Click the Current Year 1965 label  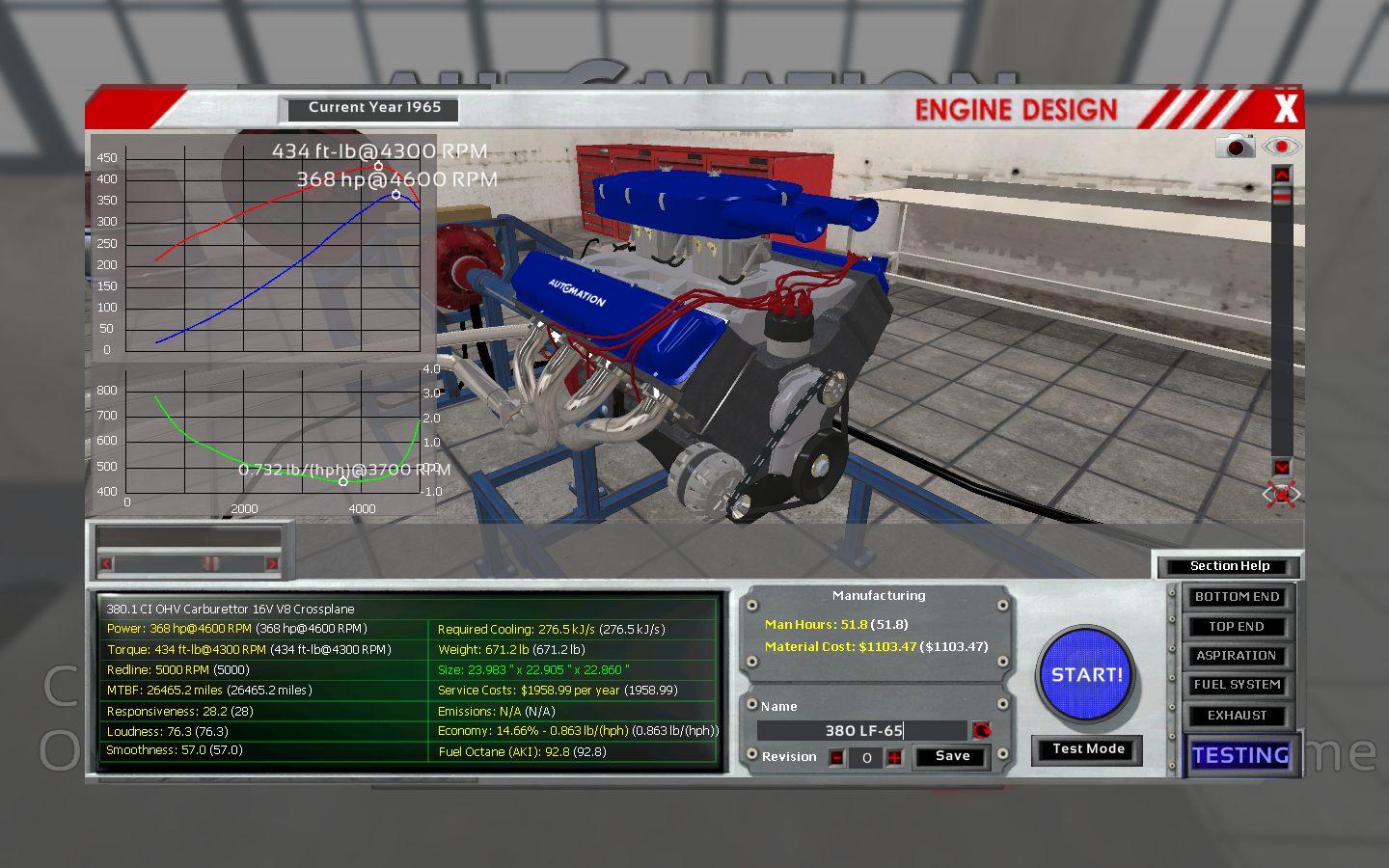374,108
